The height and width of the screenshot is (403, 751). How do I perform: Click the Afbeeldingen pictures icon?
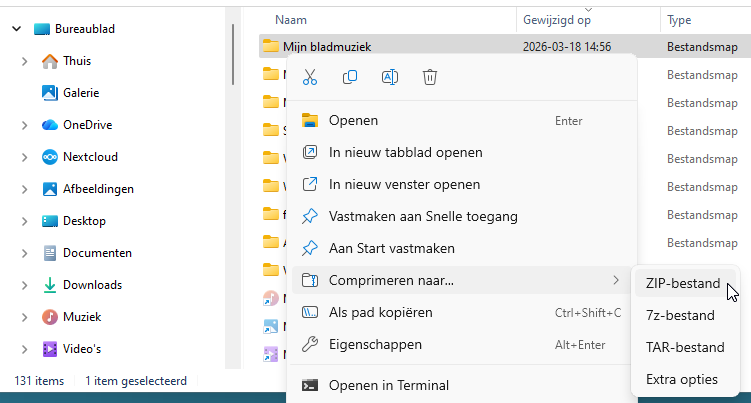click(50, 189)
